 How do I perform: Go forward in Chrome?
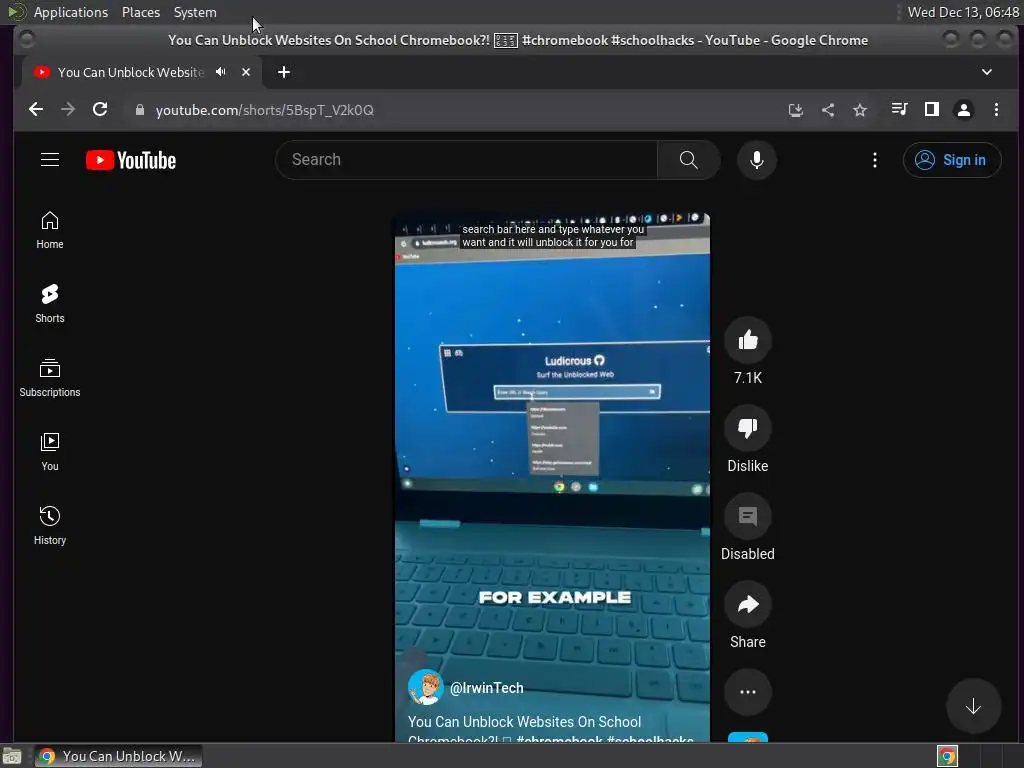[68, 110]
